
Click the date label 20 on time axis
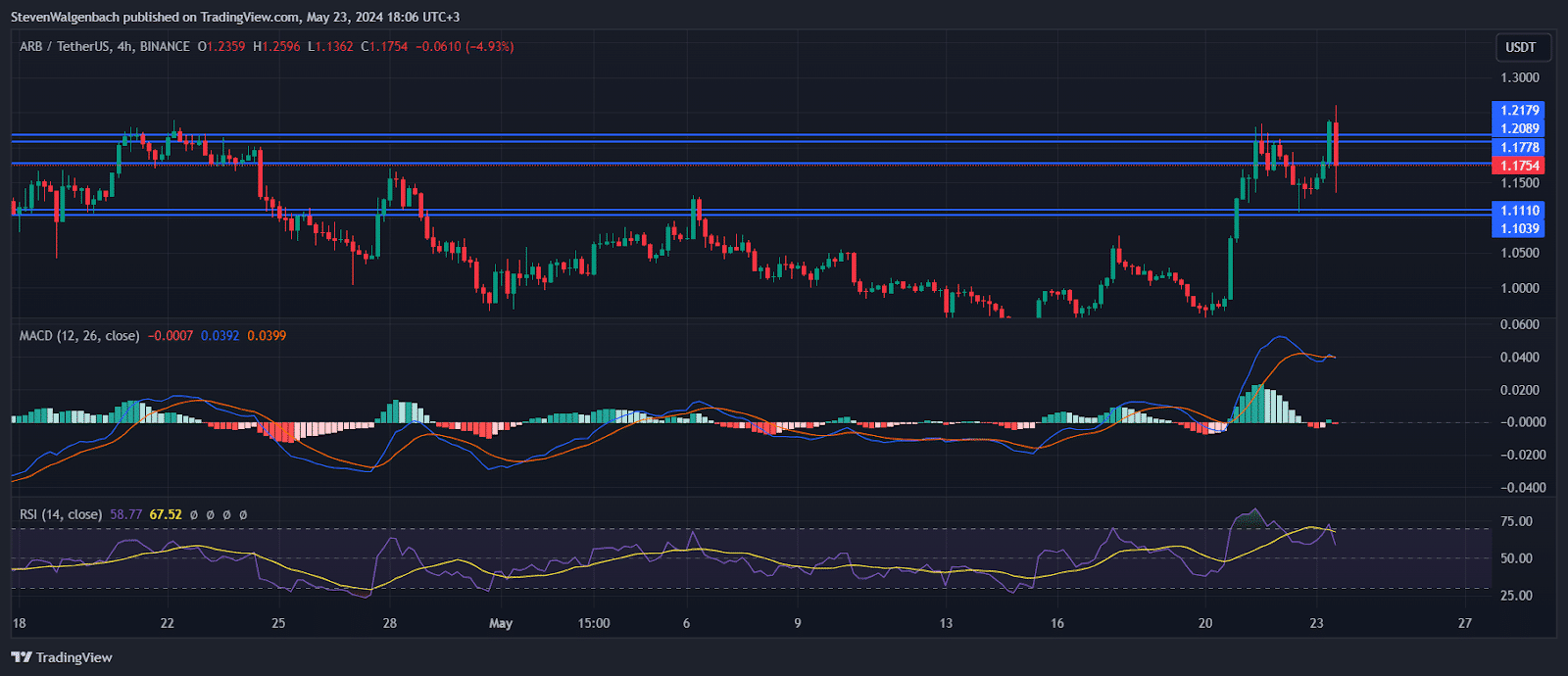click(x=1205, y=623)
